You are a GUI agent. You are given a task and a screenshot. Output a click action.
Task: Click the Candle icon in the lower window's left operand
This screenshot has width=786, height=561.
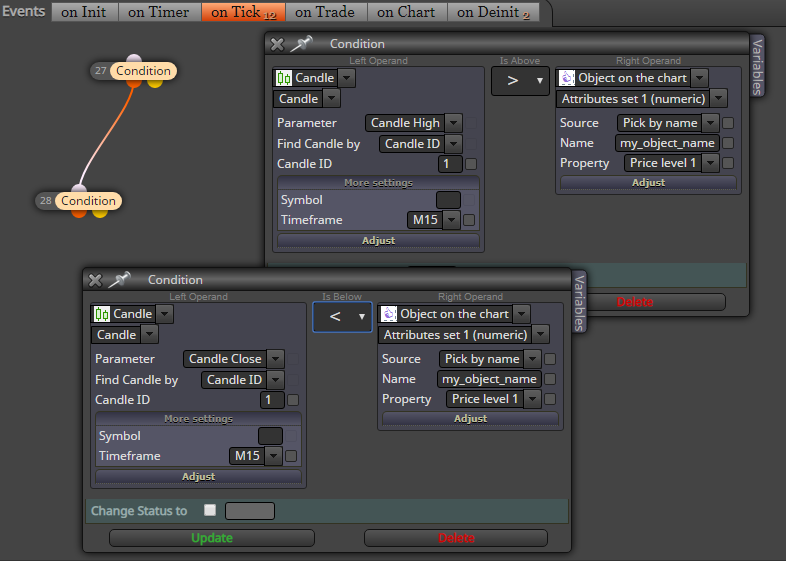(x=102, y=314)
